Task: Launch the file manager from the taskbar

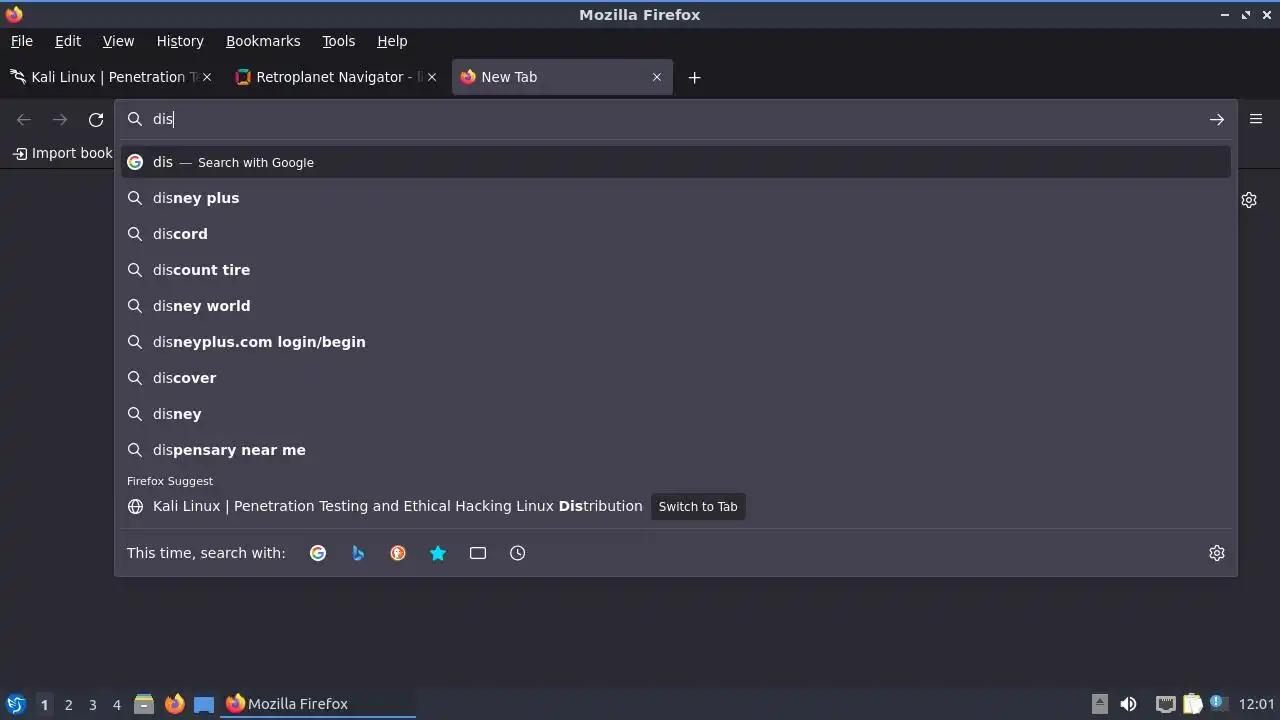Action: (144, 704)
